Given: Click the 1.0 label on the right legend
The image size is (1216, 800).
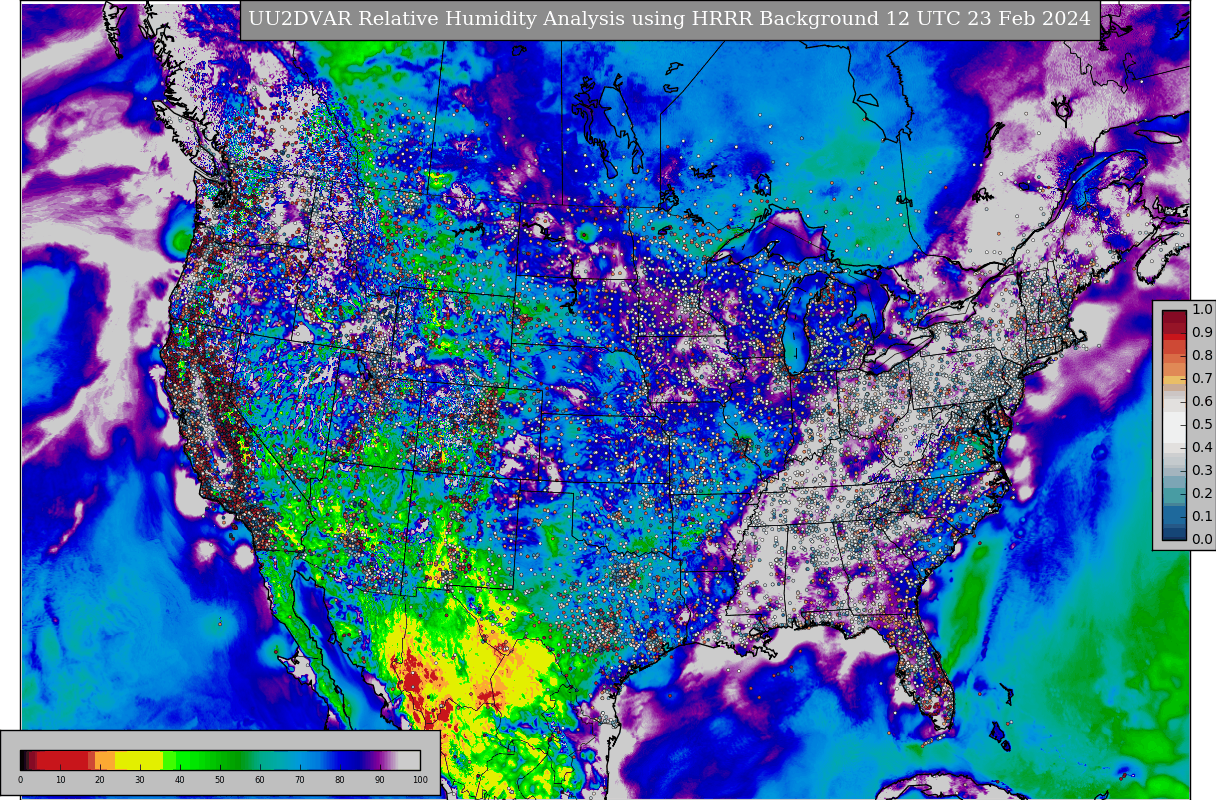Looking at the screenshot, I should (x=1202, y=310).
